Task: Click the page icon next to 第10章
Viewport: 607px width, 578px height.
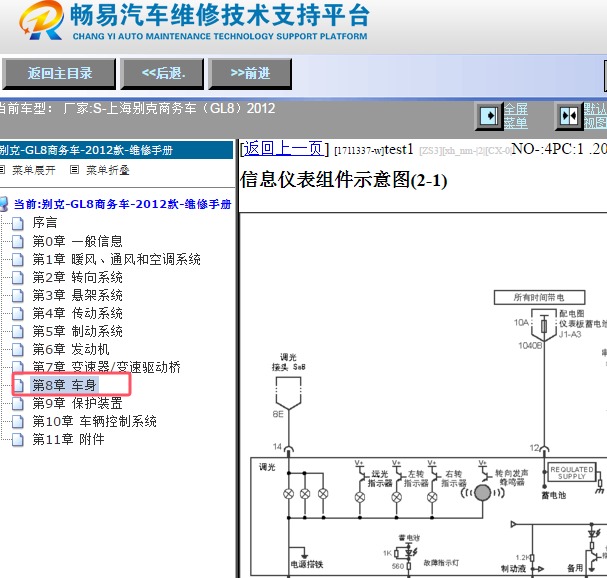Action: pyautogui.click(x=18, y=422)
